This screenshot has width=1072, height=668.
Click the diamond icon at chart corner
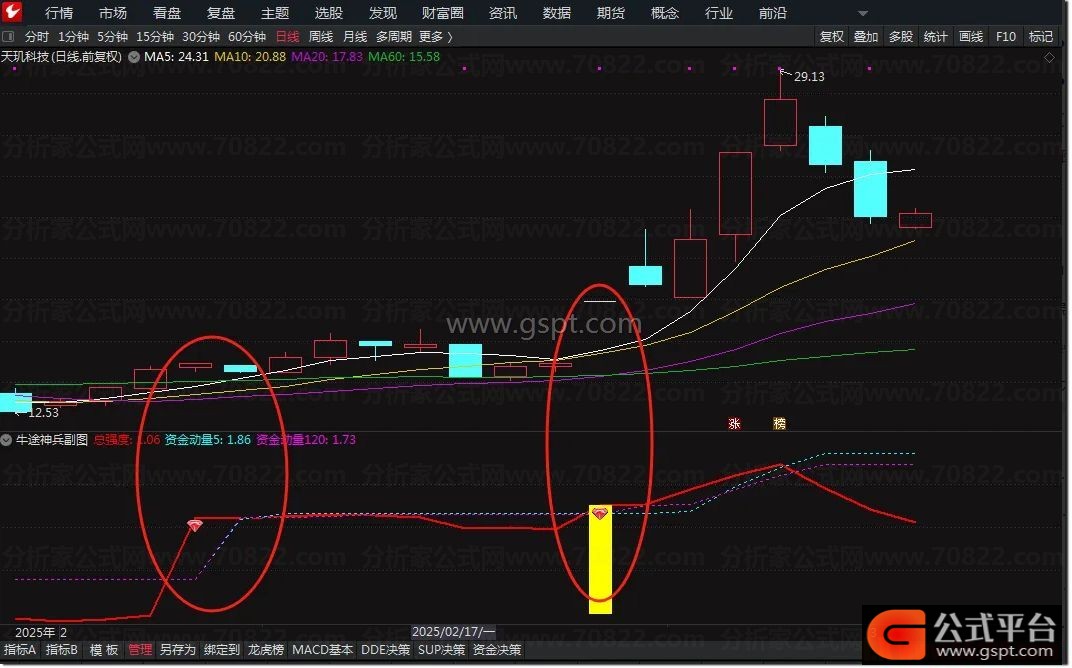pyautogui.click(x=1049, y=59)
